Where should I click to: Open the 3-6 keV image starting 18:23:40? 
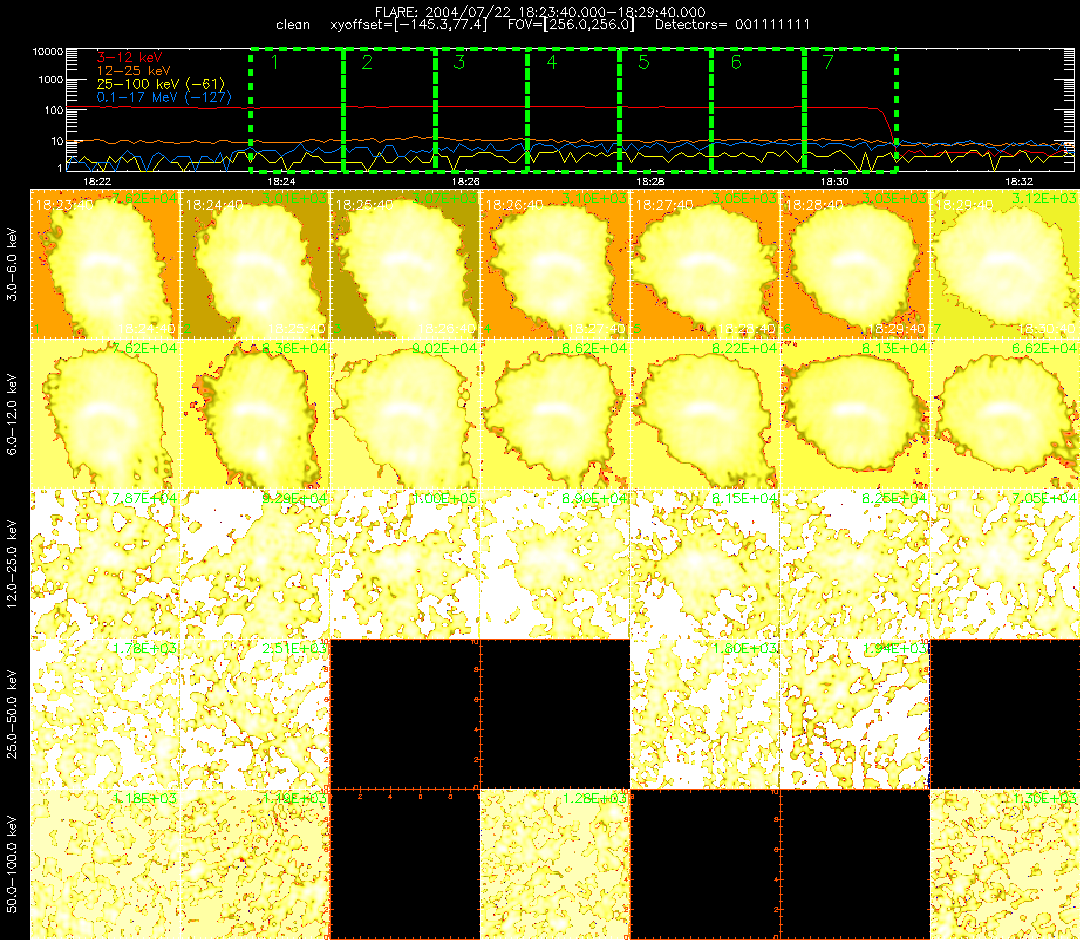(x=105, y=264)
